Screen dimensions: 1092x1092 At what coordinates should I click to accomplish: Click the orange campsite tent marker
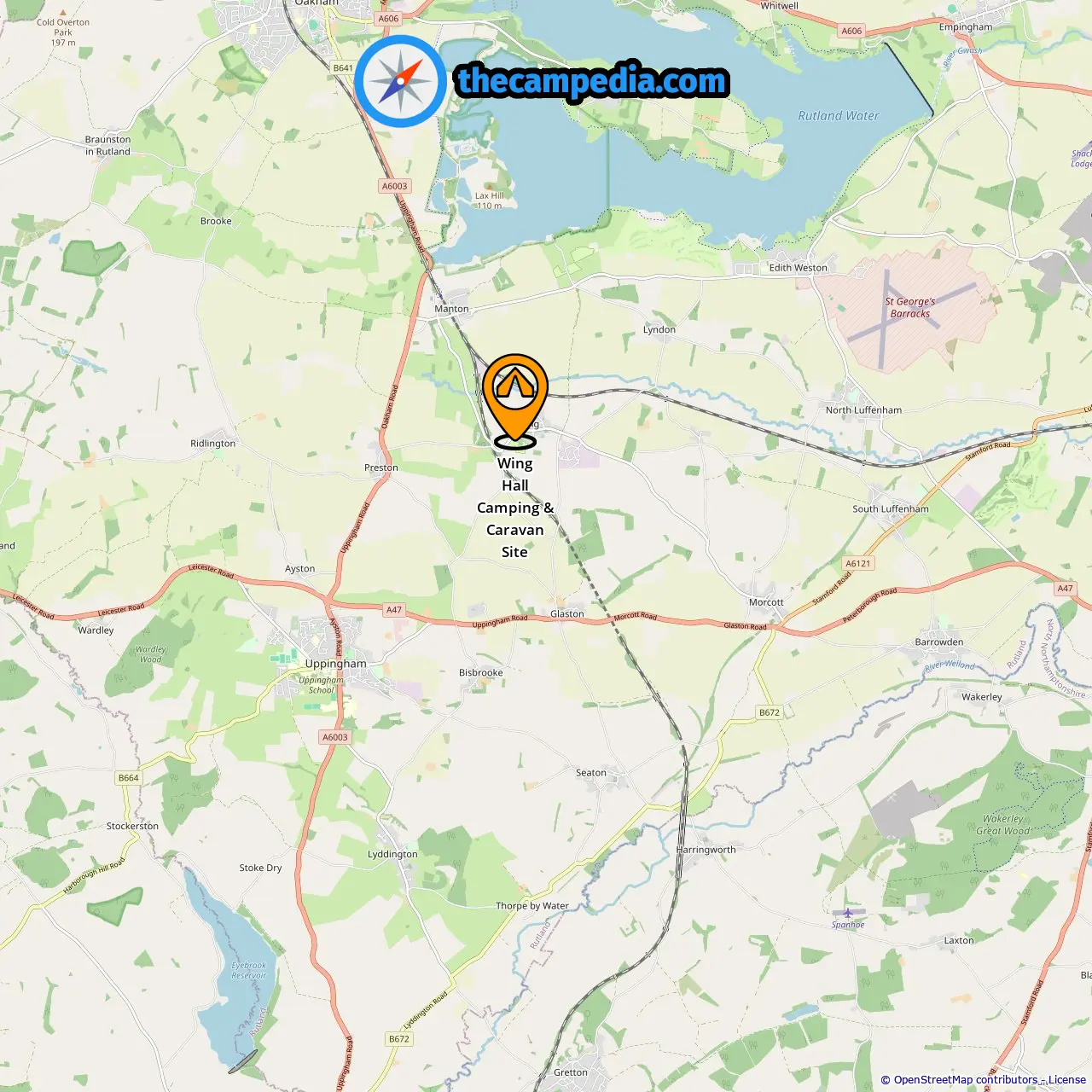514,399
